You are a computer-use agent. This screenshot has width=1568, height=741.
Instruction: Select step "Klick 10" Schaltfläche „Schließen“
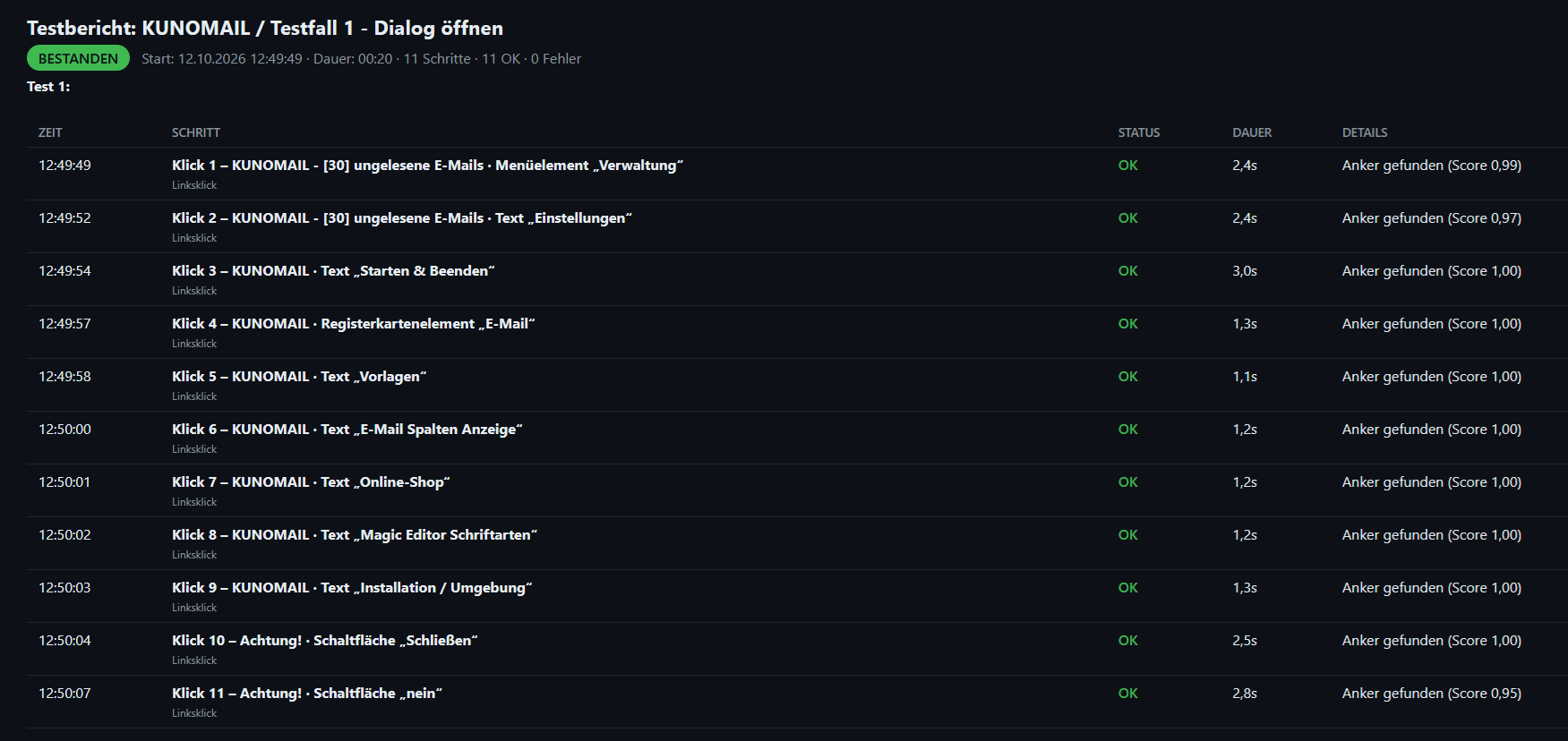click(325, 641)
